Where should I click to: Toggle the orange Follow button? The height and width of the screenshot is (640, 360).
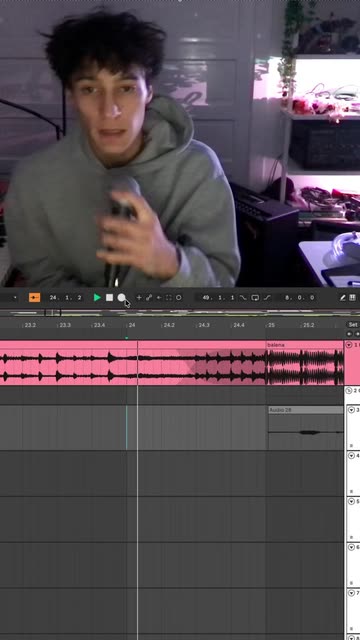pos(34,298)
